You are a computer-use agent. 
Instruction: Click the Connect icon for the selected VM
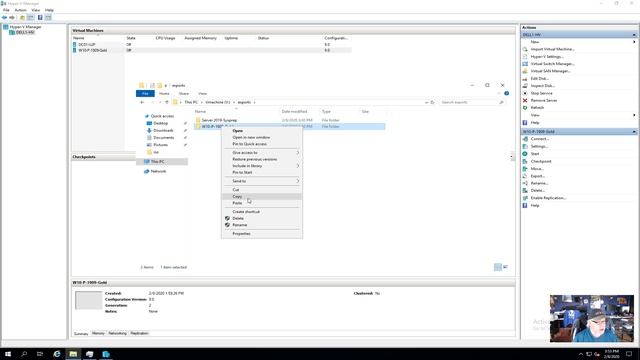tap(525, 139)
